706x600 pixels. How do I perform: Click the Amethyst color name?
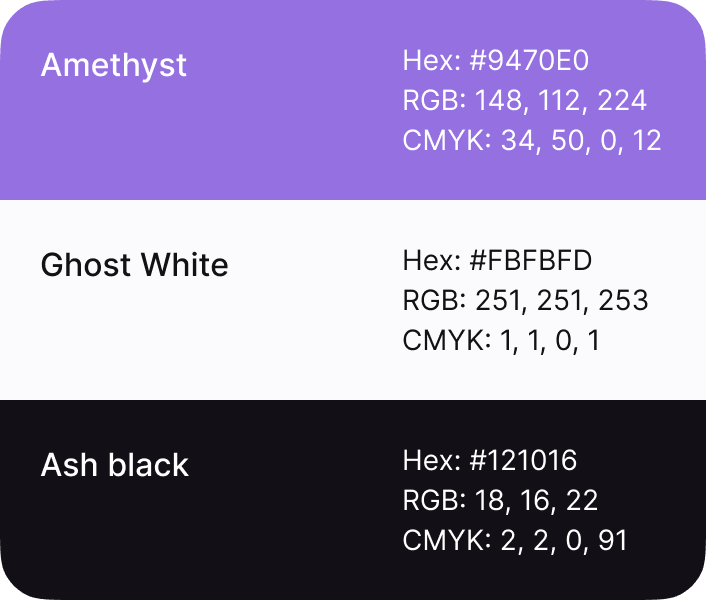[113, 66]
